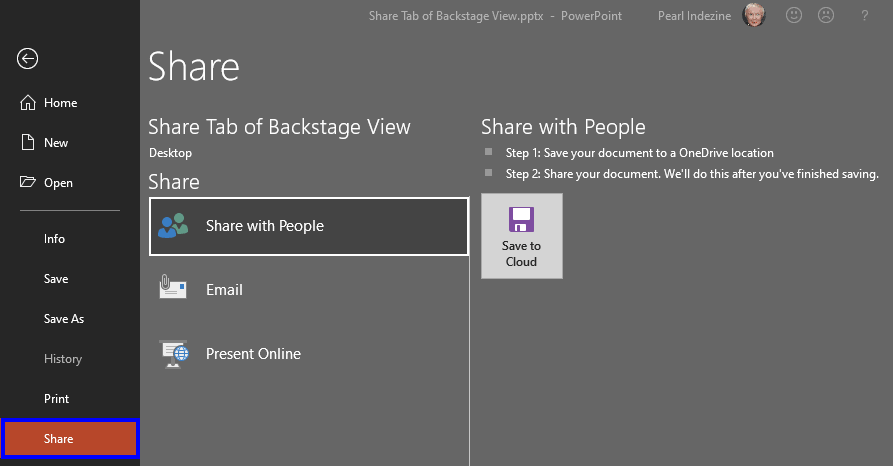
Task: Open the Home page in Backstage sidebar
Action: 69,103
